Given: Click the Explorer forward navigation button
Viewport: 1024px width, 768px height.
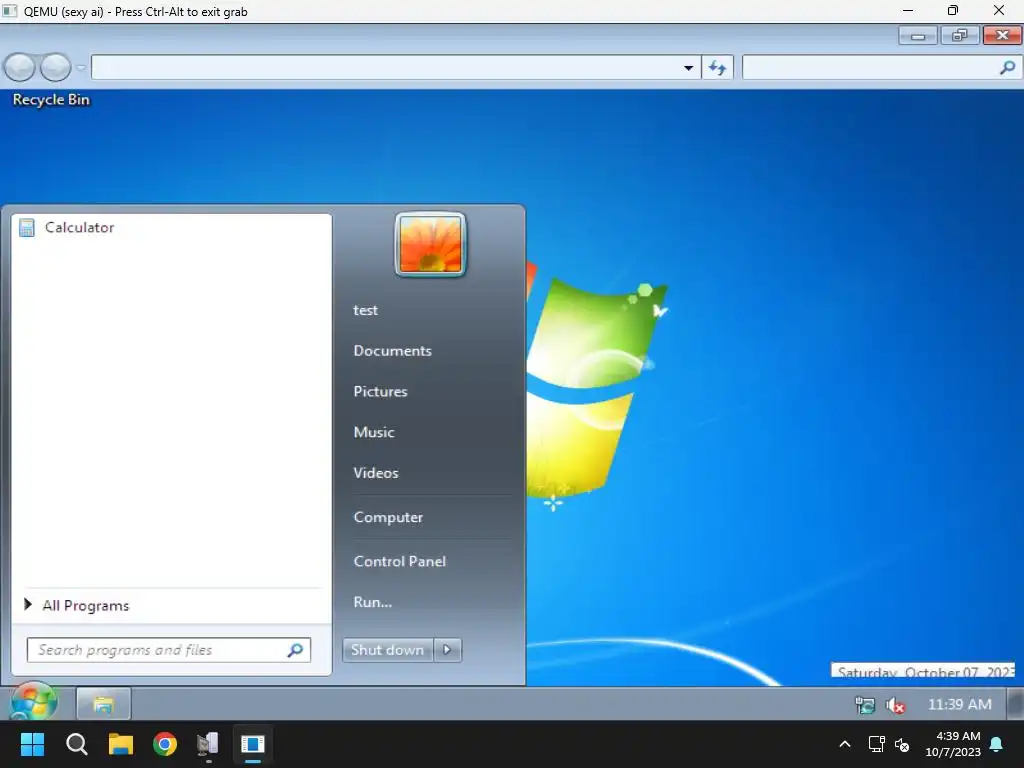Looking at the screenshot, I should pyautogui.click(x=56, y=67).
